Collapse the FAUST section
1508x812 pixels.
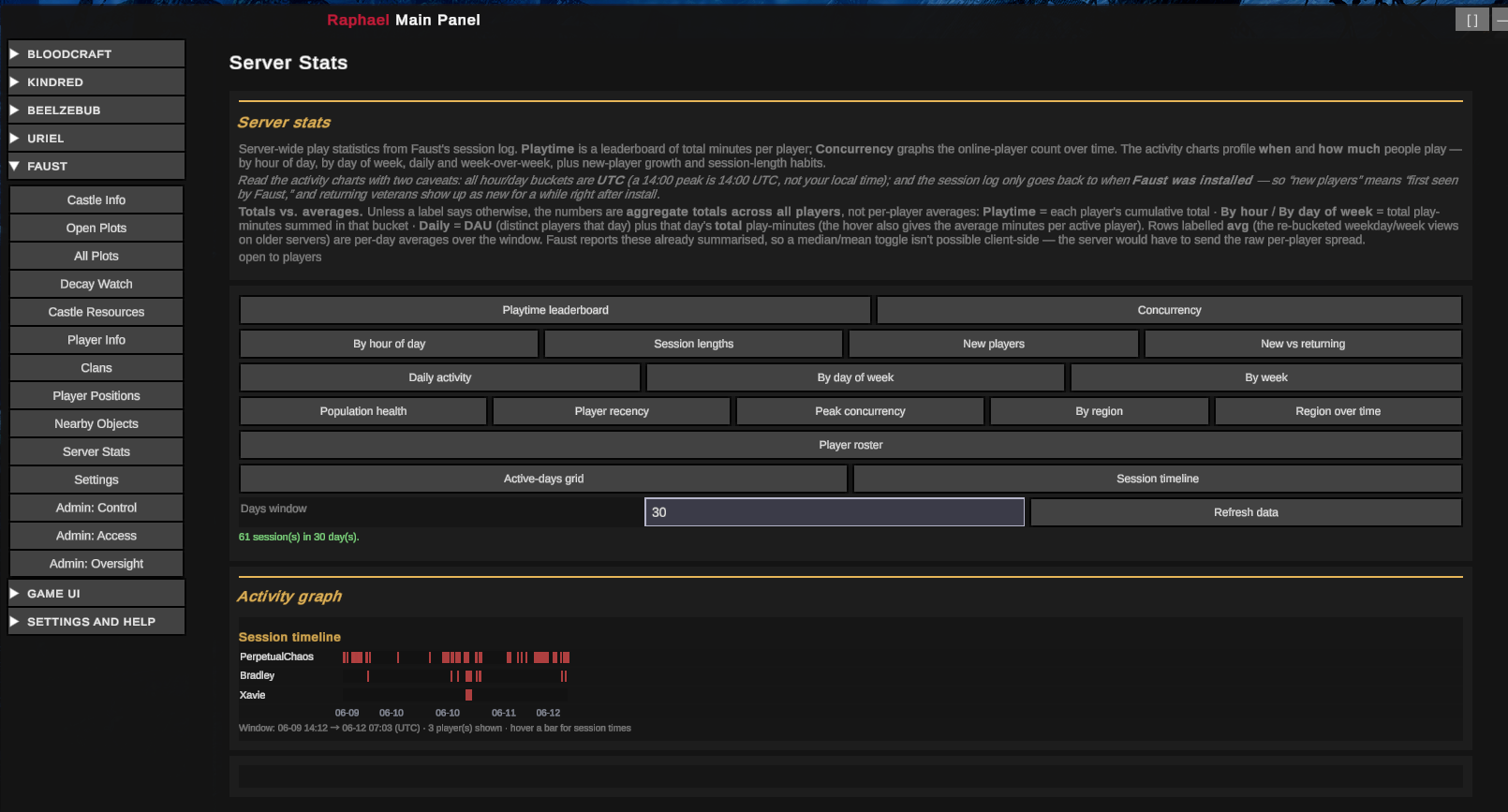click(x=96, y=166)
